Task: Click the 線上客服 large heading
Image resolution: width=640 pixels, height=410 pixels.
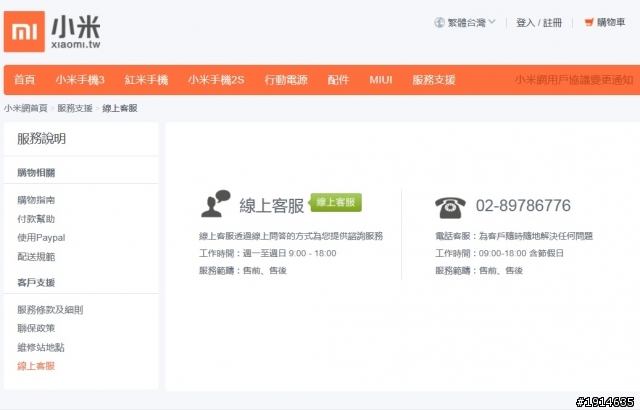Action: click(272, 205)
